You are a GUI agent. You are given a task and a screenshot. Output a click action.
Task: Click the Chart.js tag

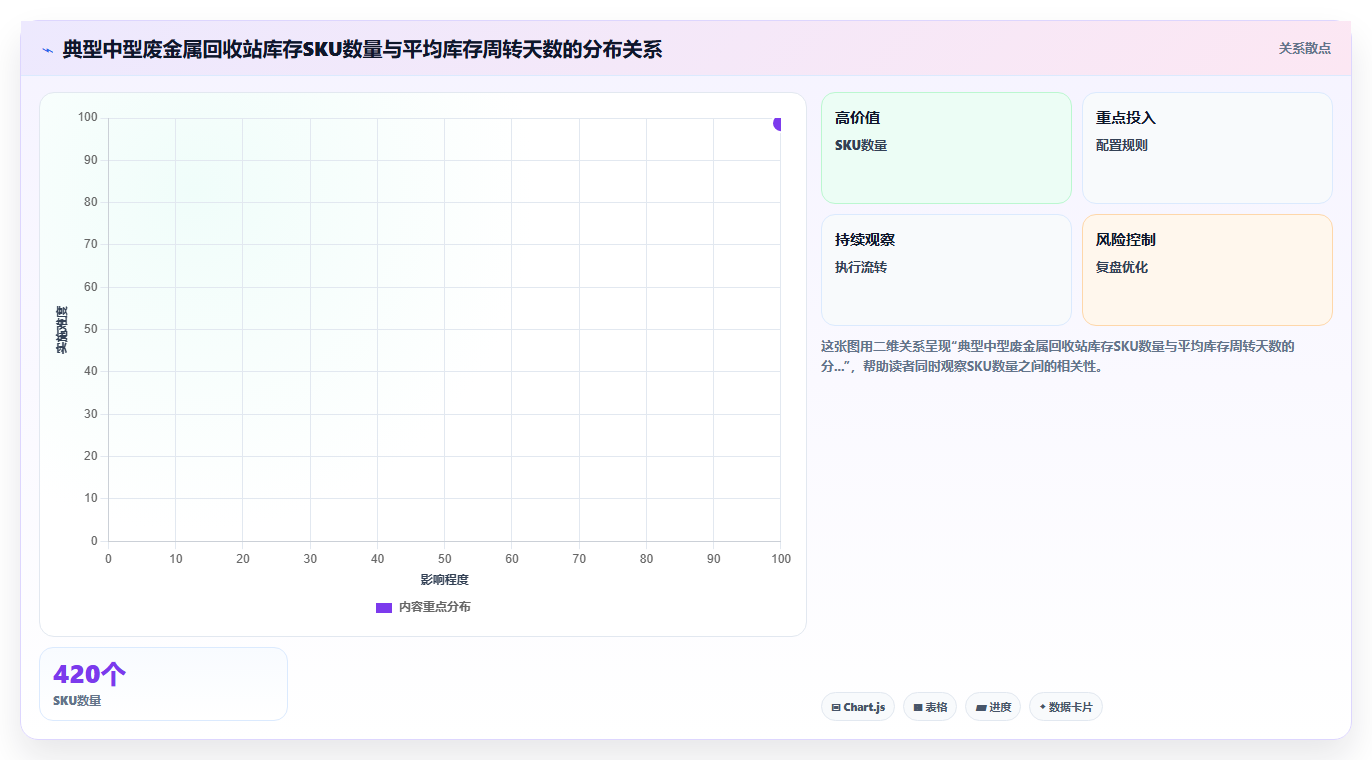(x=858, y=707)
